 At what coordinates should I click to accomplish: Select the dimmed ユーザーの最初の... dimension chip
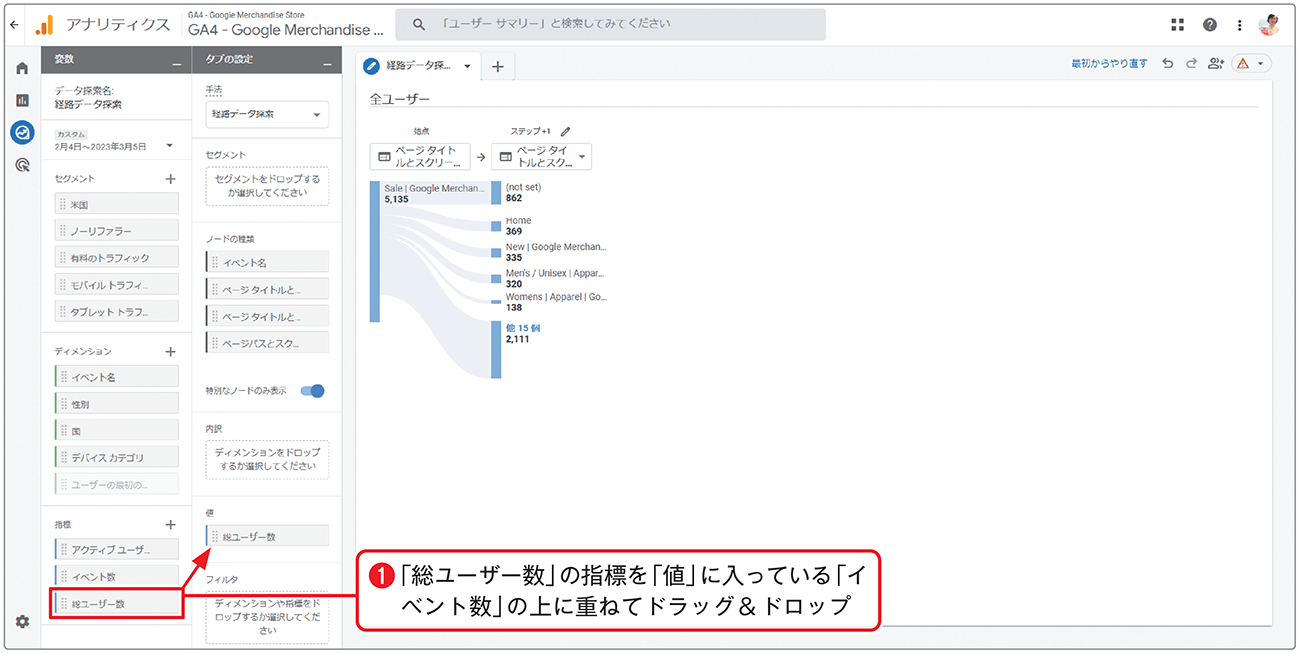pos(116,485)
